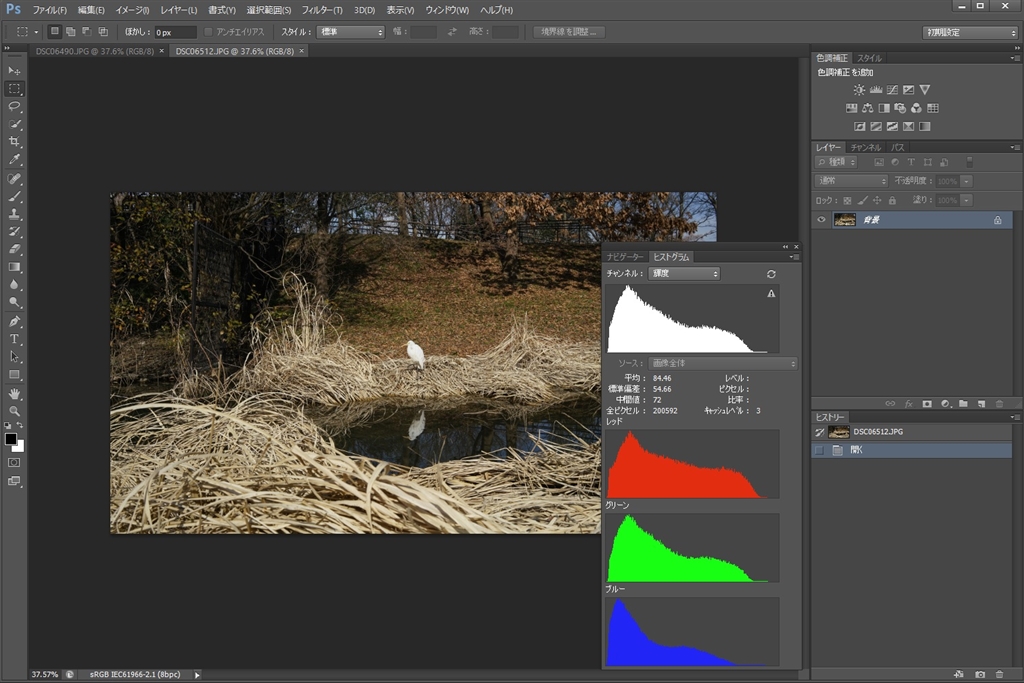Click the ぼかし feather input field
The image size is (1024, 683).
(174, 32)
